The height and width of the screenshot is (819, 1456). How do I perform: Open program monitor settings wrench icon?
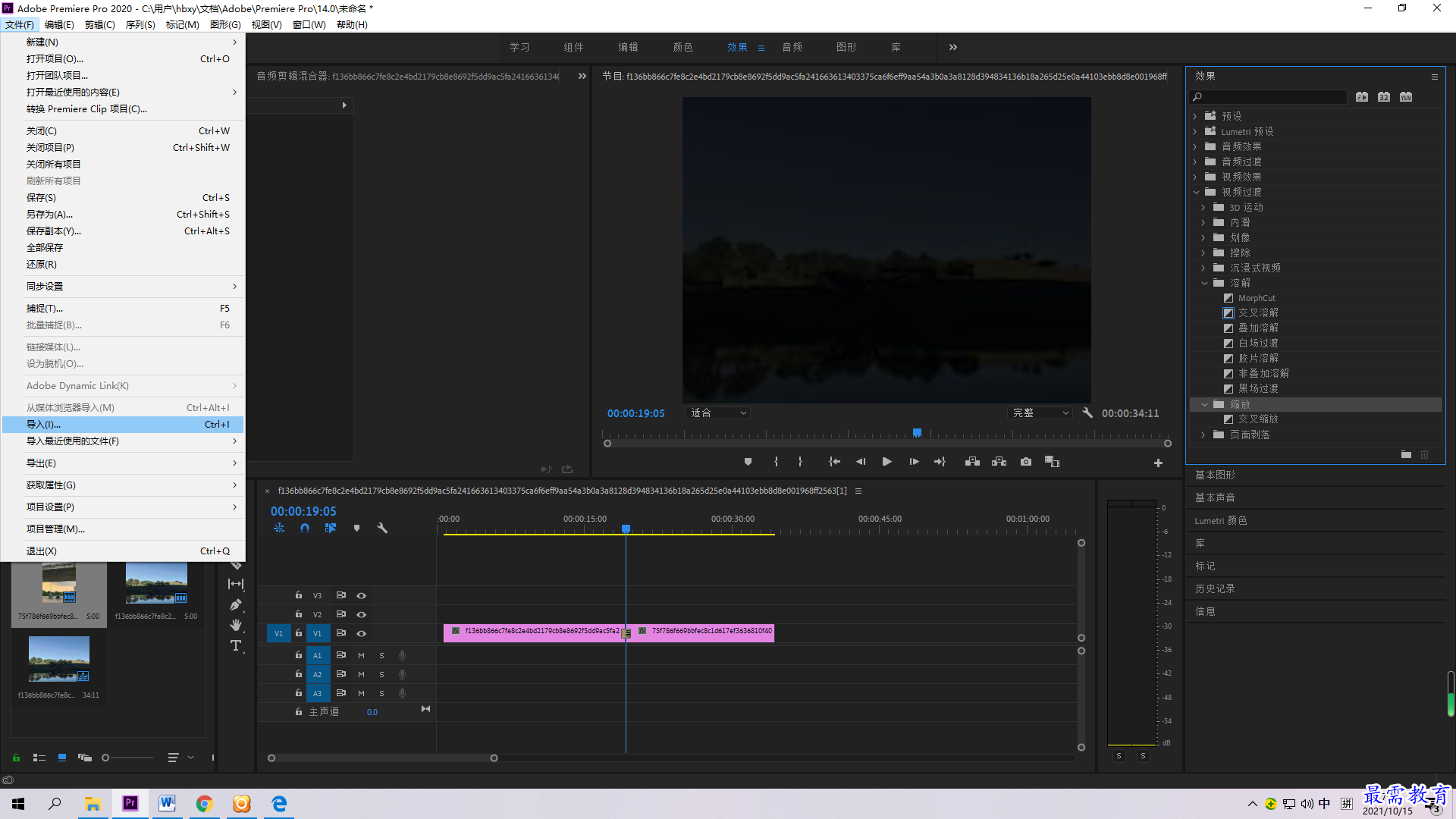pyautogui.click(x=1087, y=413)
